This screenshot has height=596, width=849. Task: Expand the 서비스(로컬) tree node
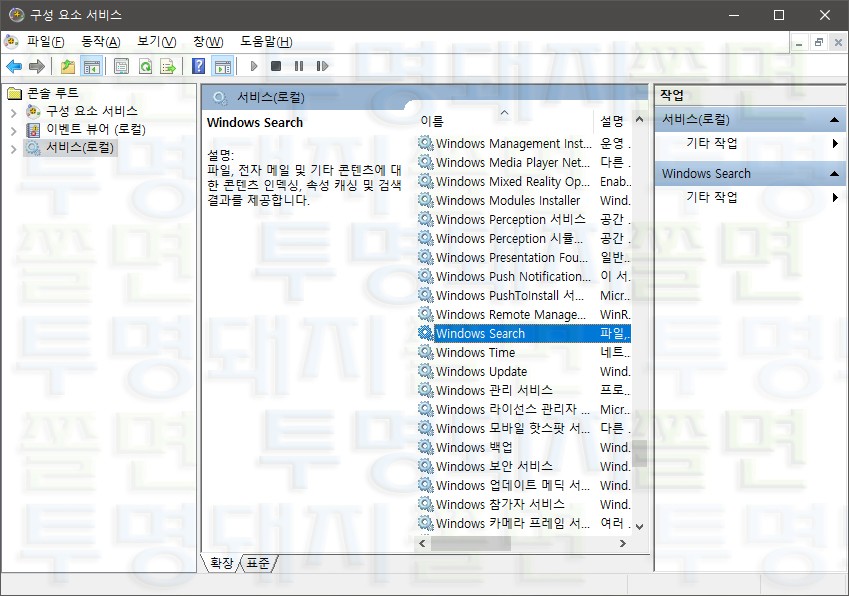(14, 149)
